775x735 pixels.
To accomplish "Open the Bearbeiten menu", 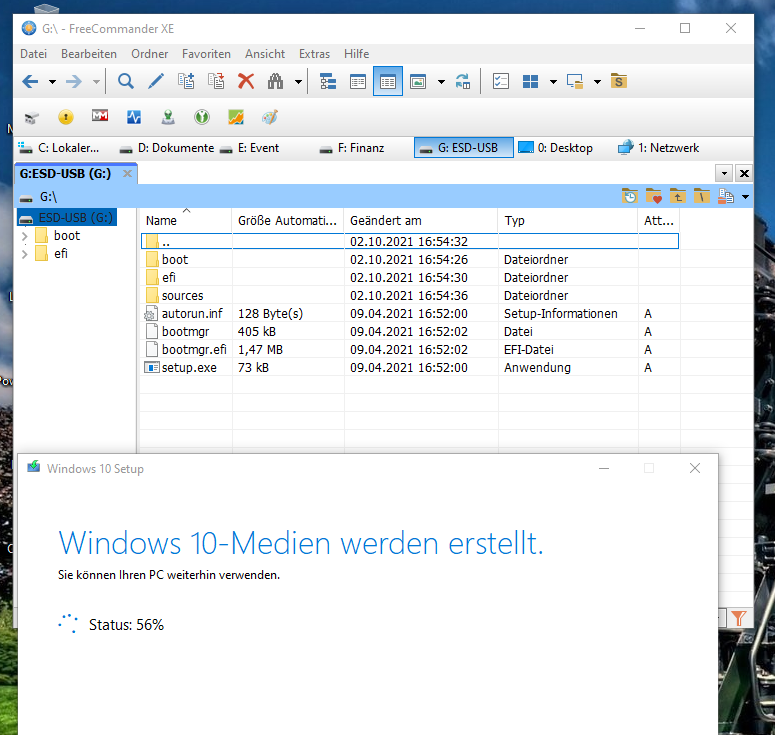I will coord(89,54).
